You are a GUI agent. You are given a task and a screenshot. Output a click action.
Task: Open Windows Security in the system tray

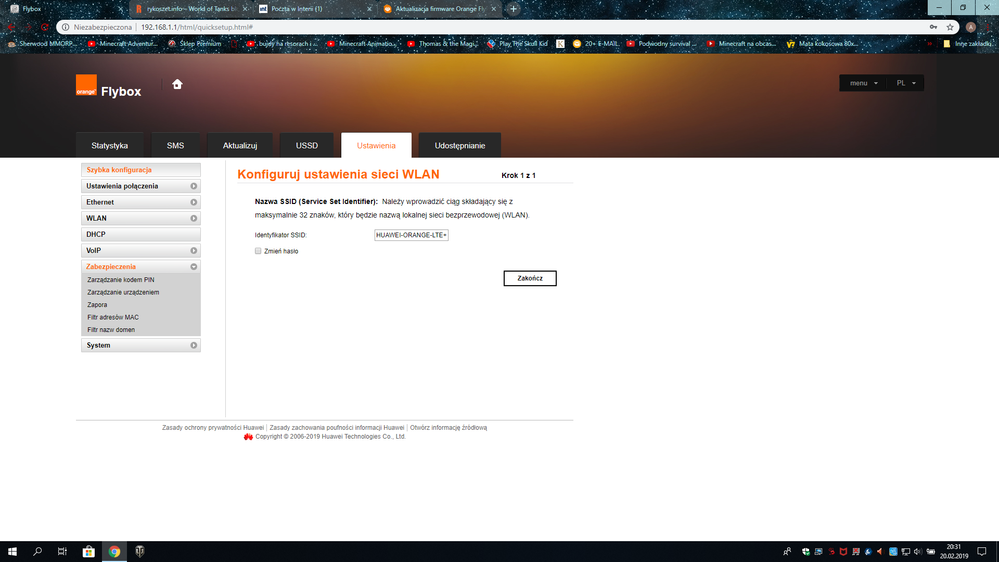[806, 552]
